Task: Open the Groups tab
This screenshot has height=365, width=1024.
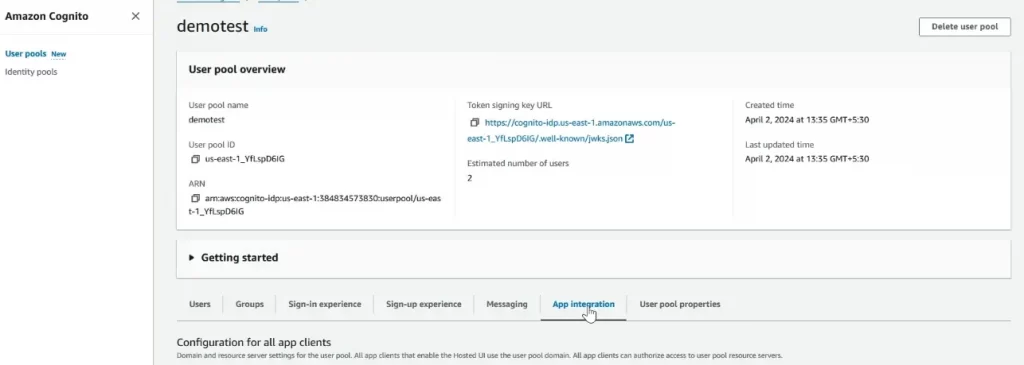Action: 249,304
